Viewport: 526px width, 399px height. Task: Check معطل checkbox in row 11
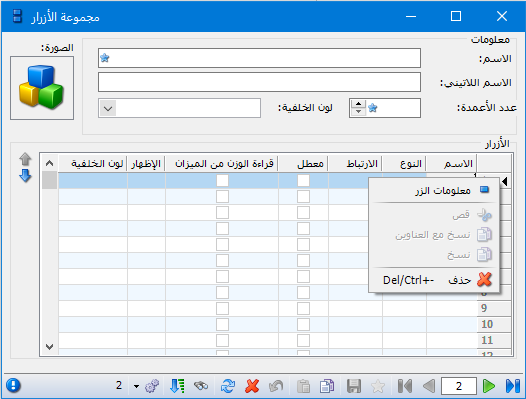(303, 341)
